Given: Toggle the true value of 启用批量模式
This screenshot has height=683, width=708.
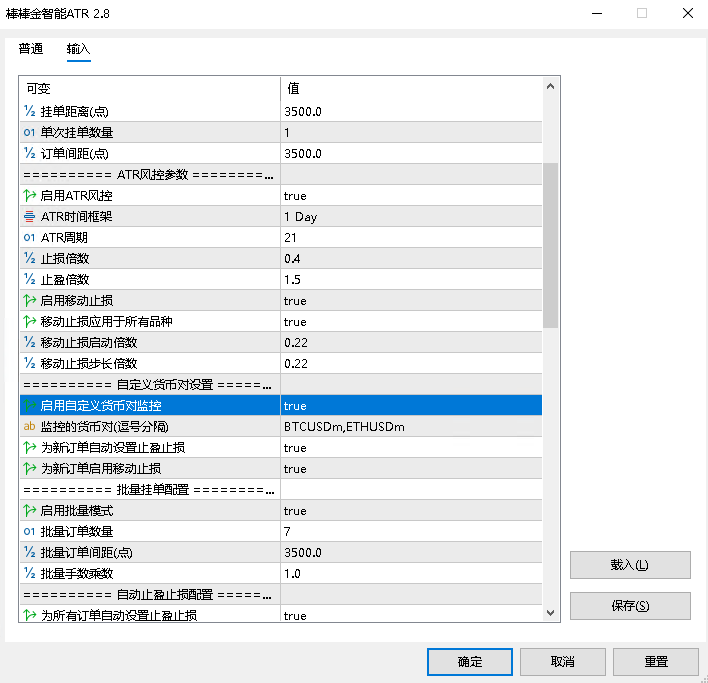Looking at the screenshot, I should [411, 511].
